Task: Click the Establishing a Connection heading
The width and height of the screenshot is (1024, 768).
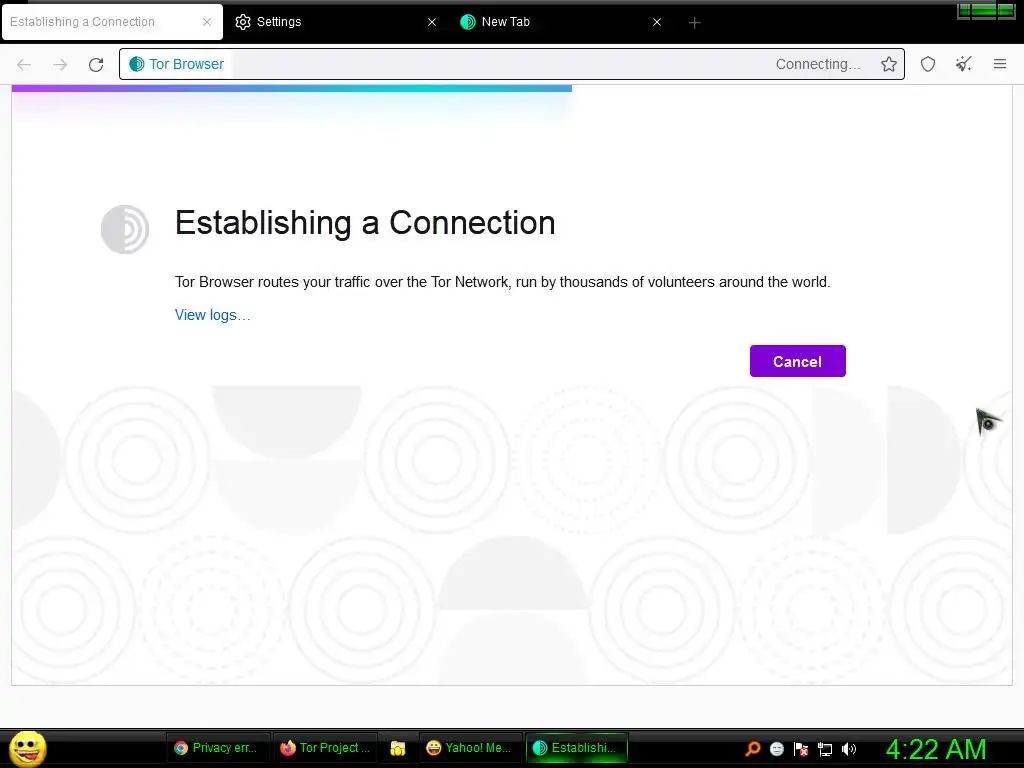Action: [365, 223]
